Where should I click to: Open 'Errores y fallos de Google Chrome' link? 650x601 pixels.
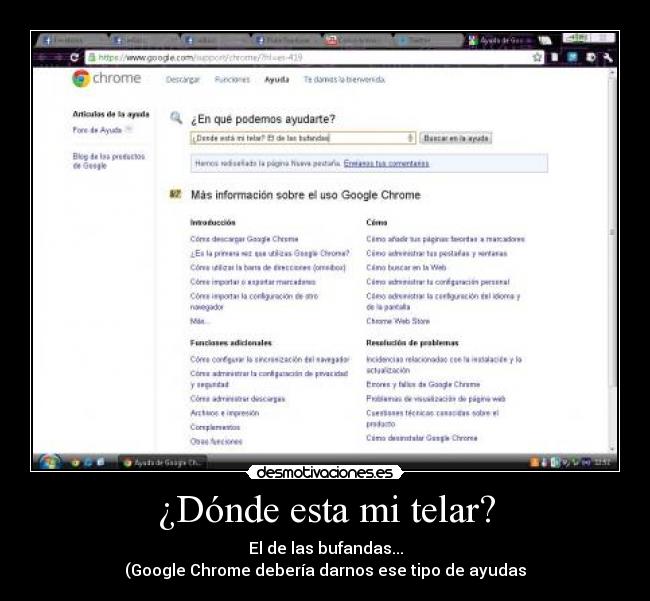click(423, 384)
